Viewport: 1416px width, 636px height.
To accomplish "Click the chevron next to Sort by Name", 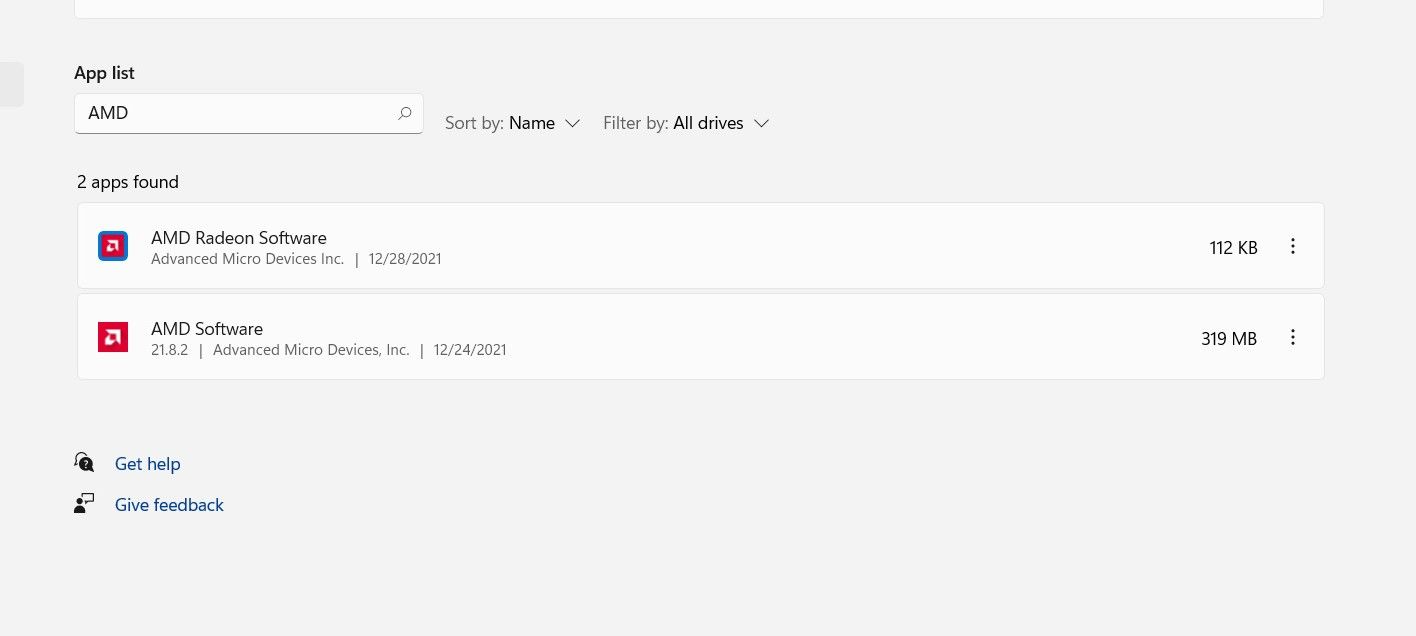I will tap(572, 123).
